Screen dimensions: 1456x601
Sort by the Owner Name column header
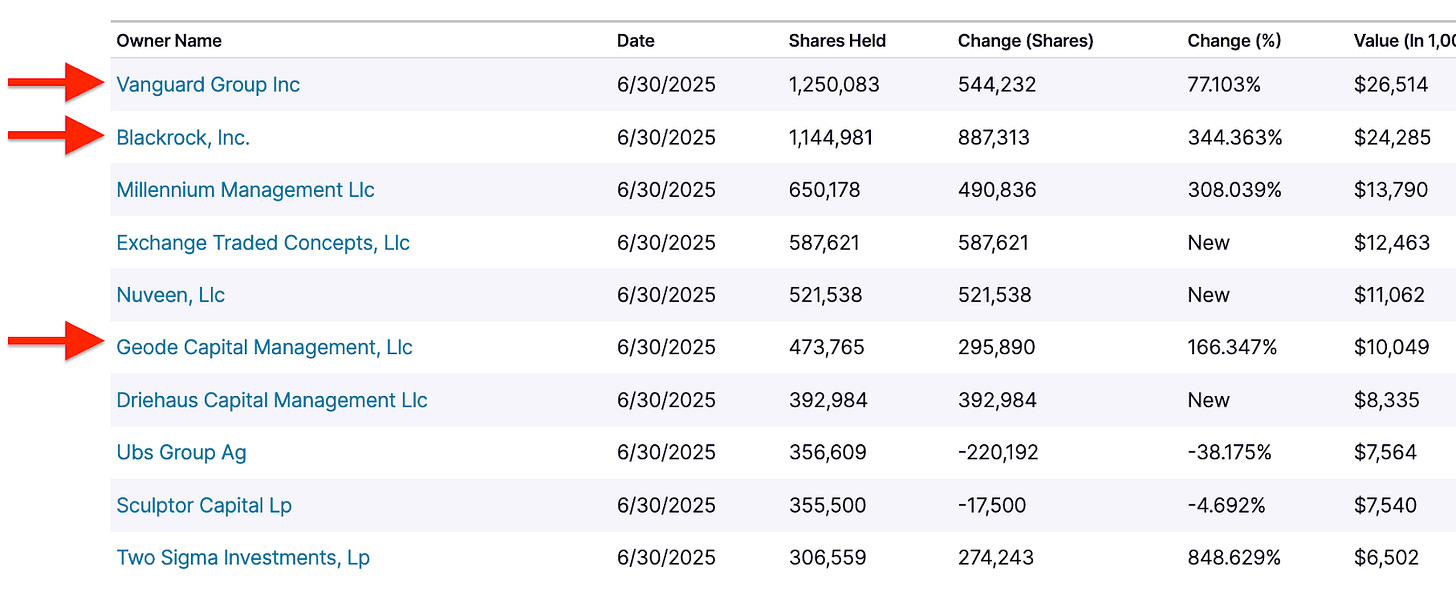169,41
